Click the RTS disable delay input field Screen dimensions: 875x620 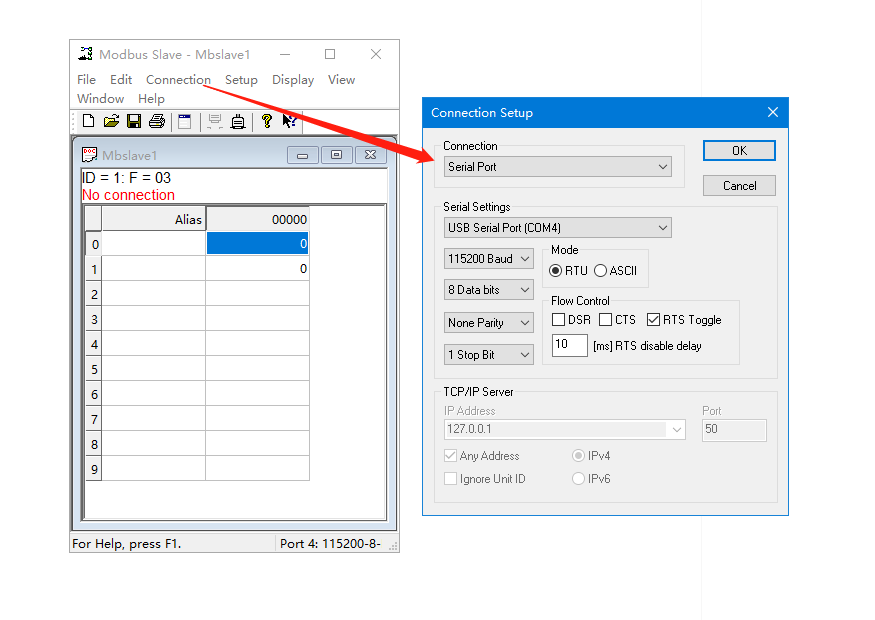tap(569, 345)
